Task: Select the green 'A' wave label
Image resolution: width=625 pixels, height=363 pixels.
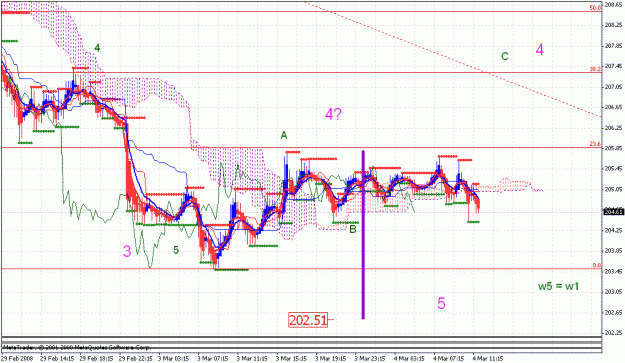Action: [x=284, y=135]
